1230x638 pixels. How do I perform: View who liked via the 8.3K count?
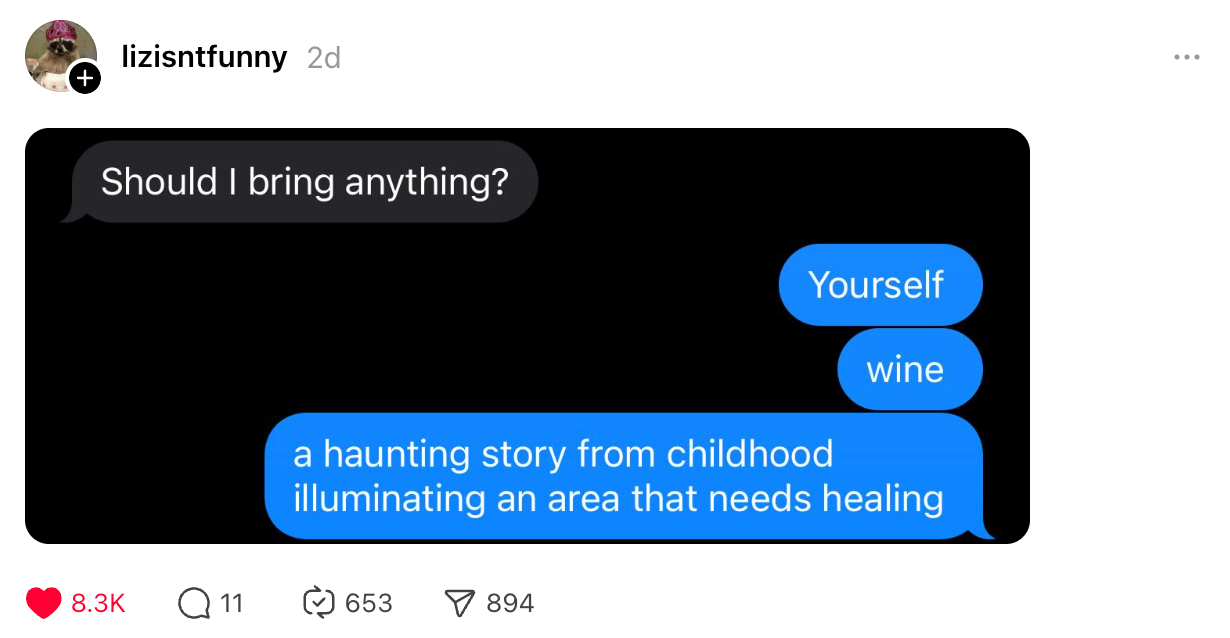click(98, 603)
